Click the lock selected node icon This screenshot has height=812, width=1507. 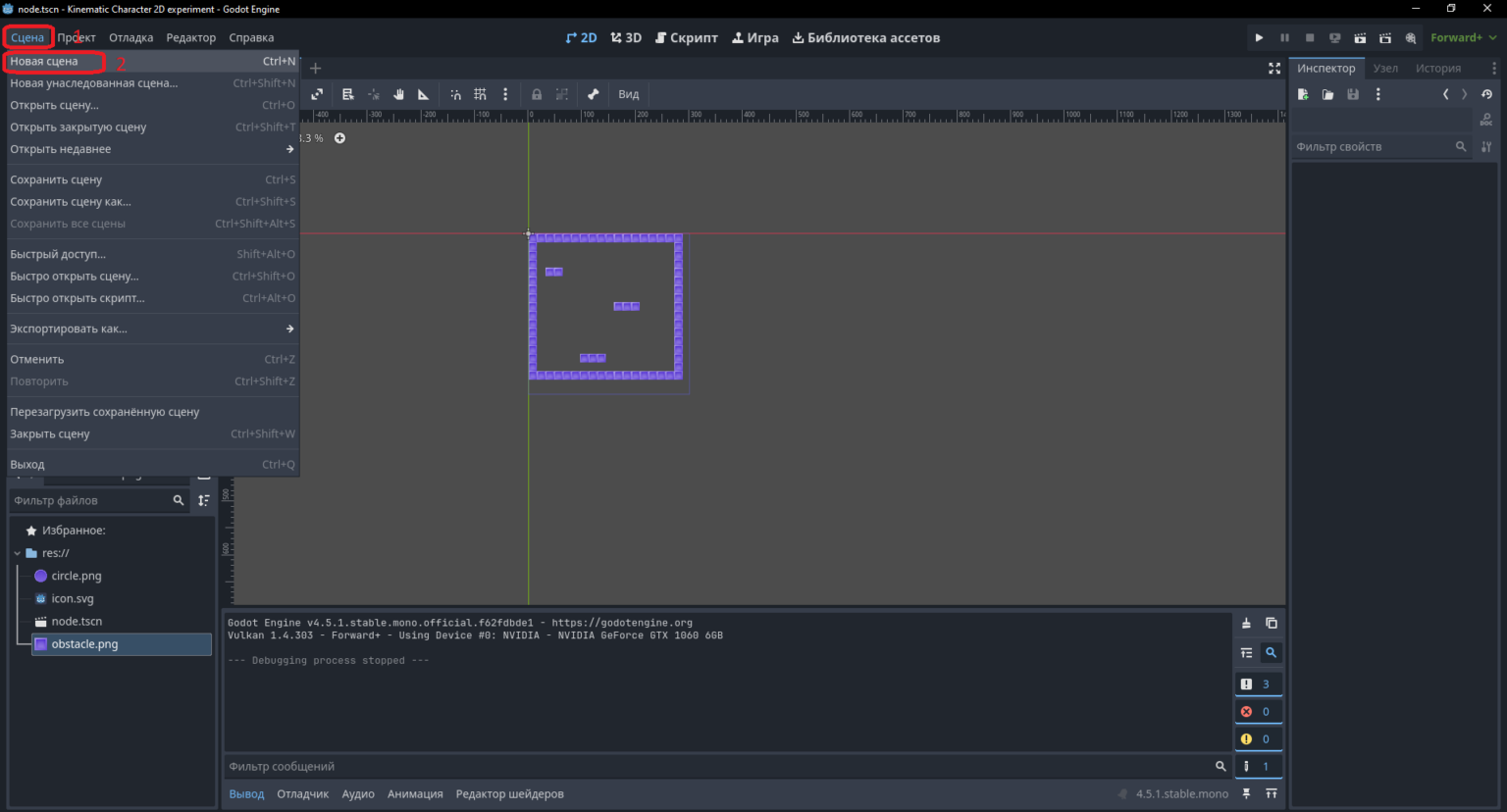537,94
